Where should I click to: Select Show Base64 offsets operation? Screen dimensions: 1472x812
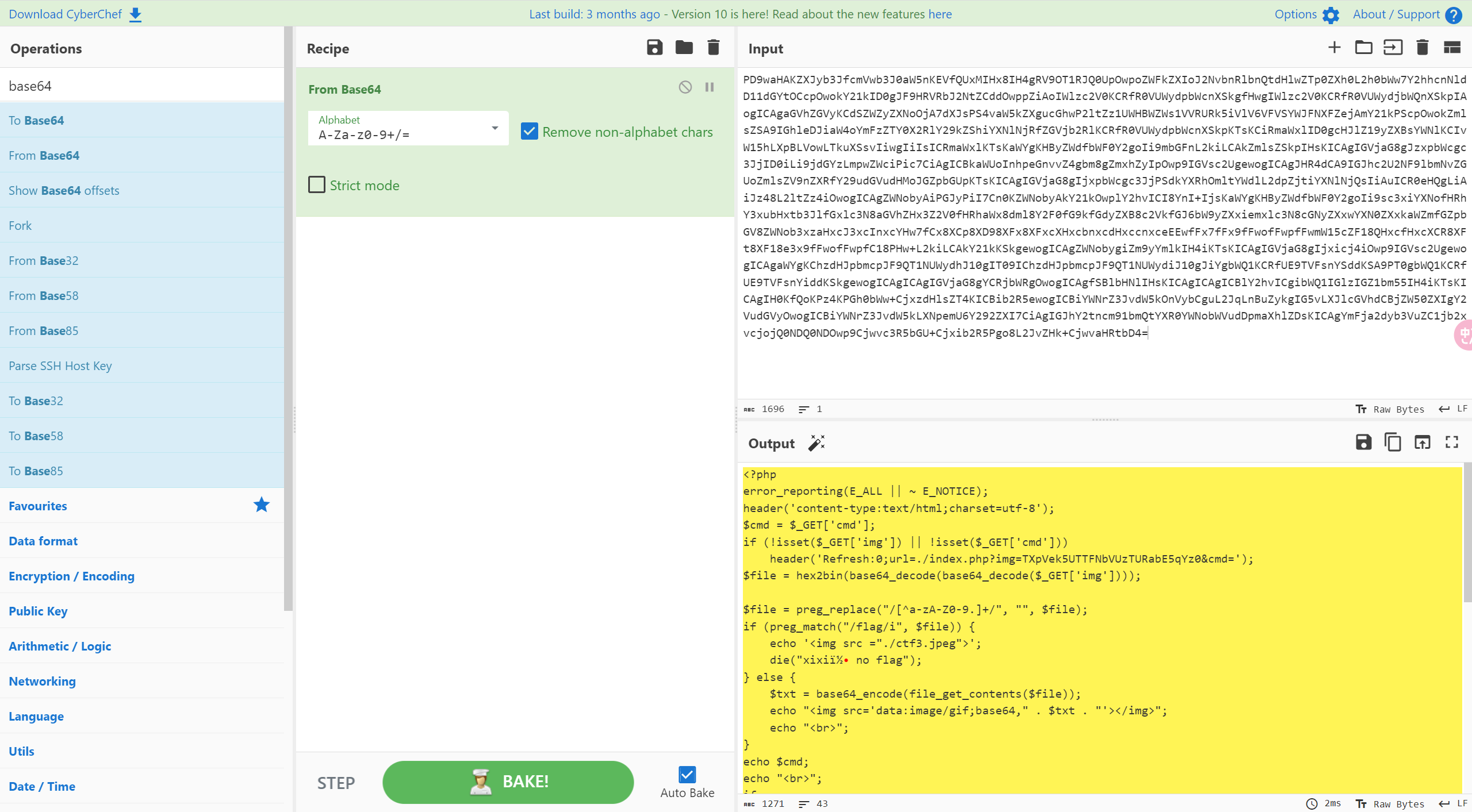click(x=64, y=190)
